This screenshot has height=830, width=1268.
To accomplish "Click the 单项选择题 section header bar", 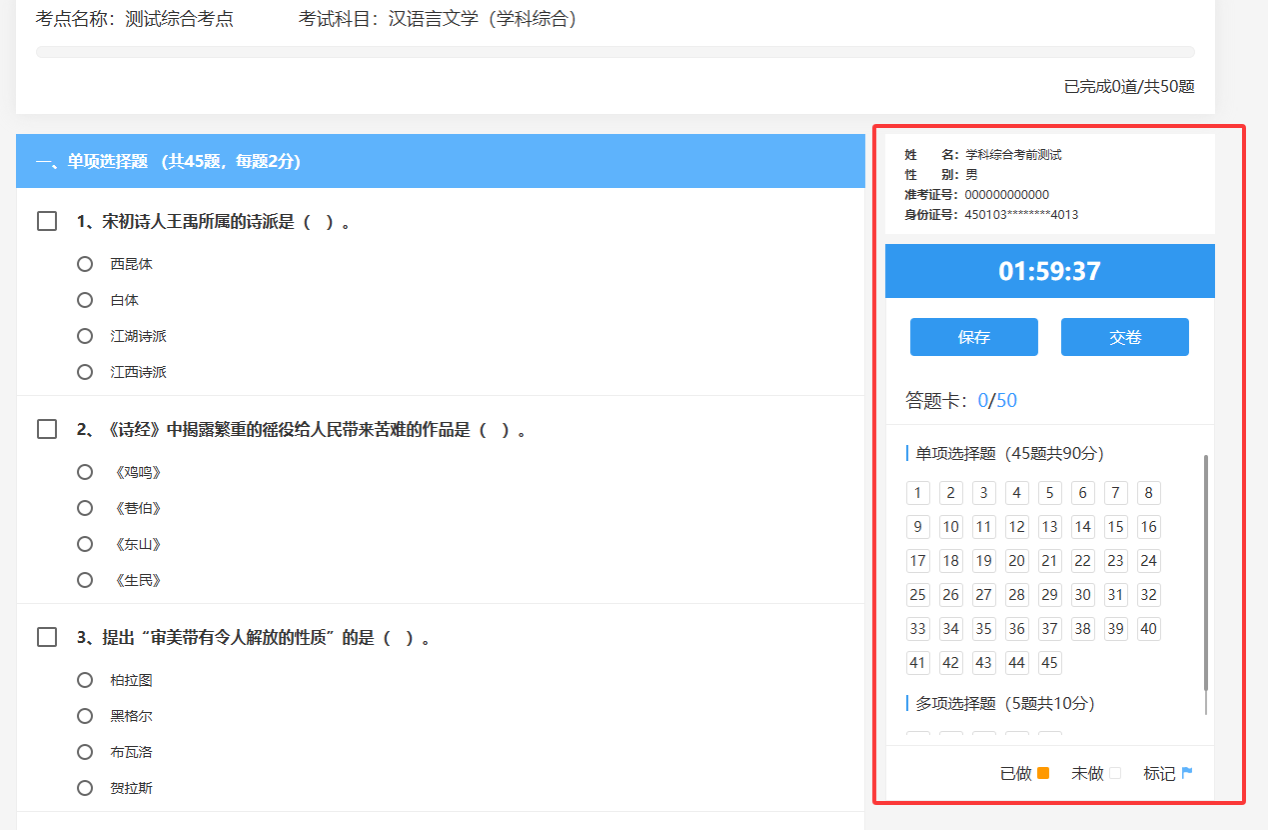I will point(440,161).
